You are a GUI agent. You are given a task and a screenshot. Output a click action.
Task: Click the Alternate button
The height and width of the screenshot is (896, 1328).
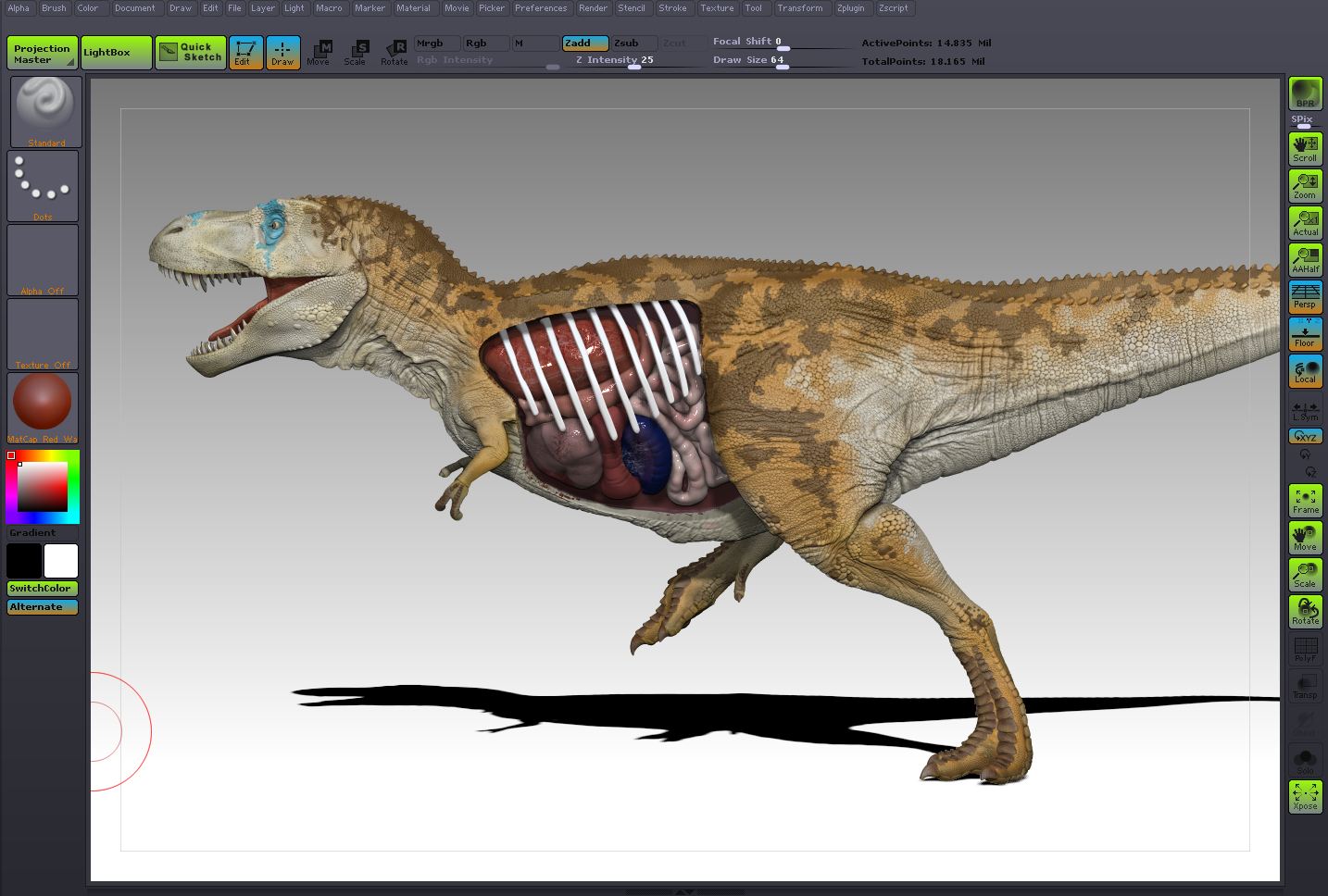point(43,607)
